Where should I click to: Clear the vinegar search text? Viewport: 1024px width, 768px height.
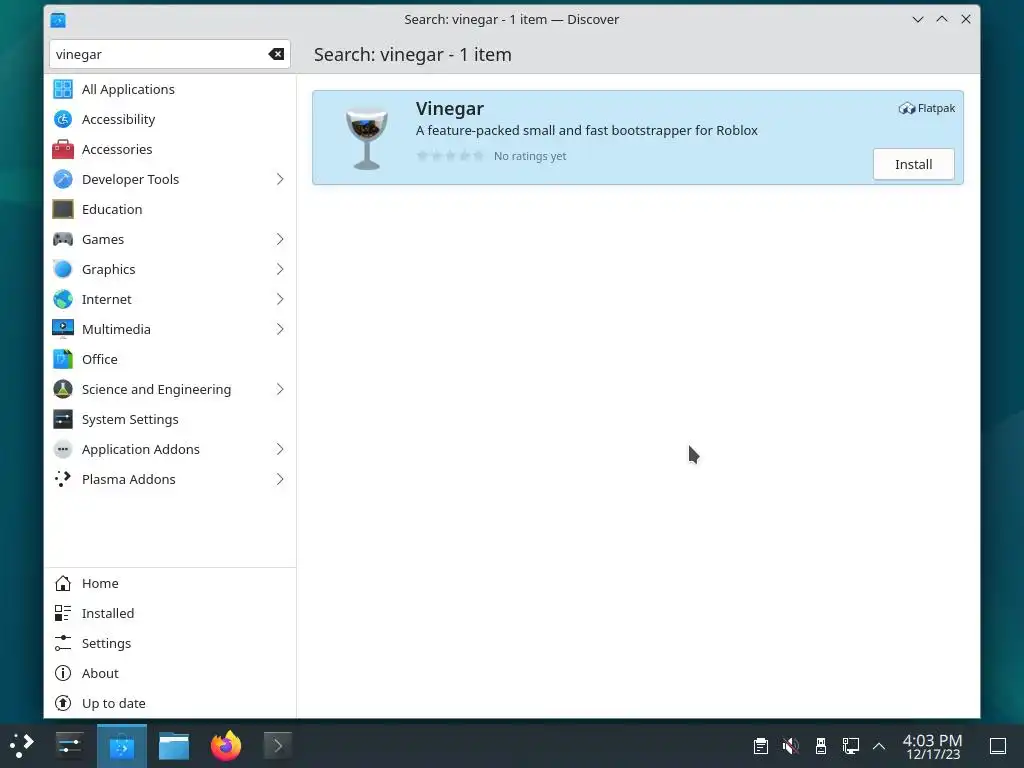coord(276,54)
